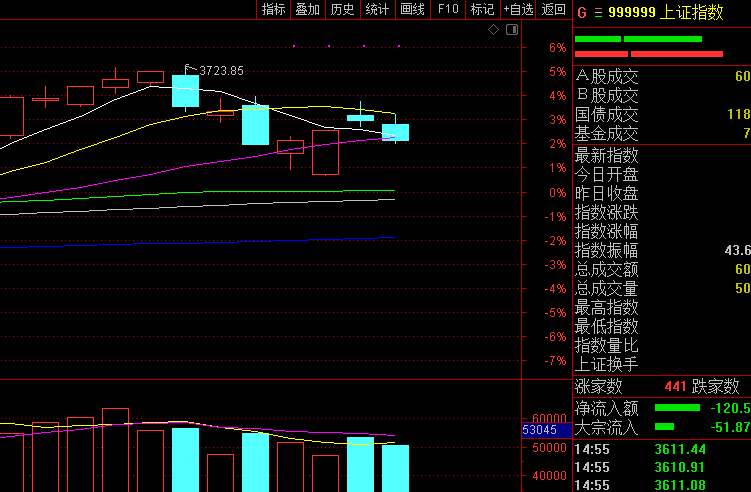Screen dimensions: 751x492
Task: Click the green 净流入额 net inflow bar
Action: point(677,408)
